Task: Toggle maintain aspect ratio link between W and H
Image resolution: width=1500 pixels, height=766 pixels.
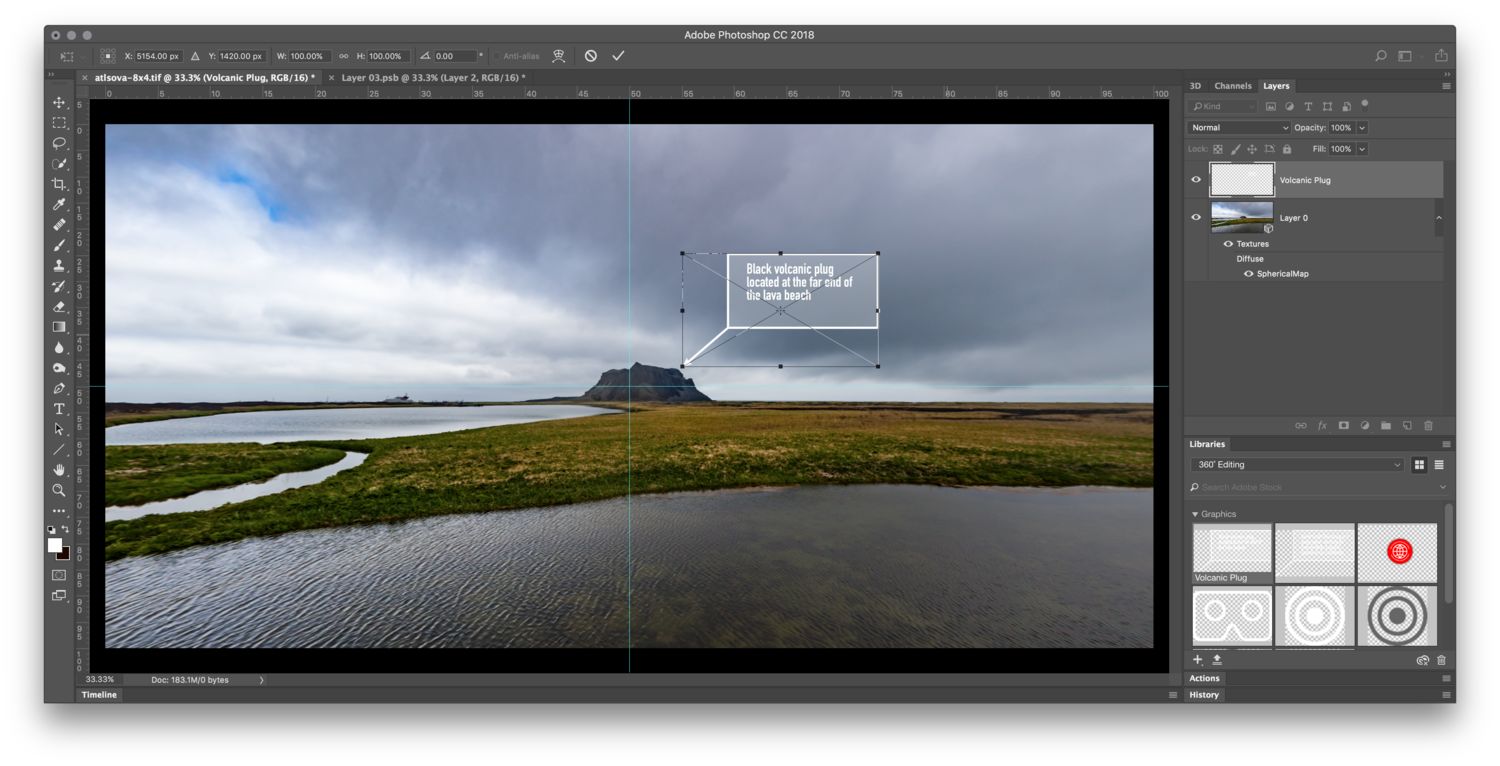Action: pyautogui.click(x=344, y=56)
